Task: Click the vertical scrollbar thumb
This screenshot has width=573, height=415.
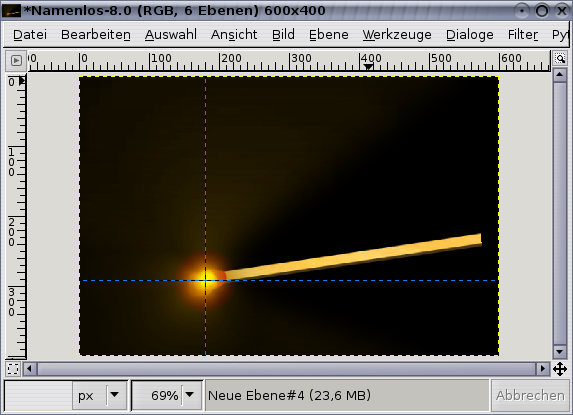Action: click(x=559, y=213)
